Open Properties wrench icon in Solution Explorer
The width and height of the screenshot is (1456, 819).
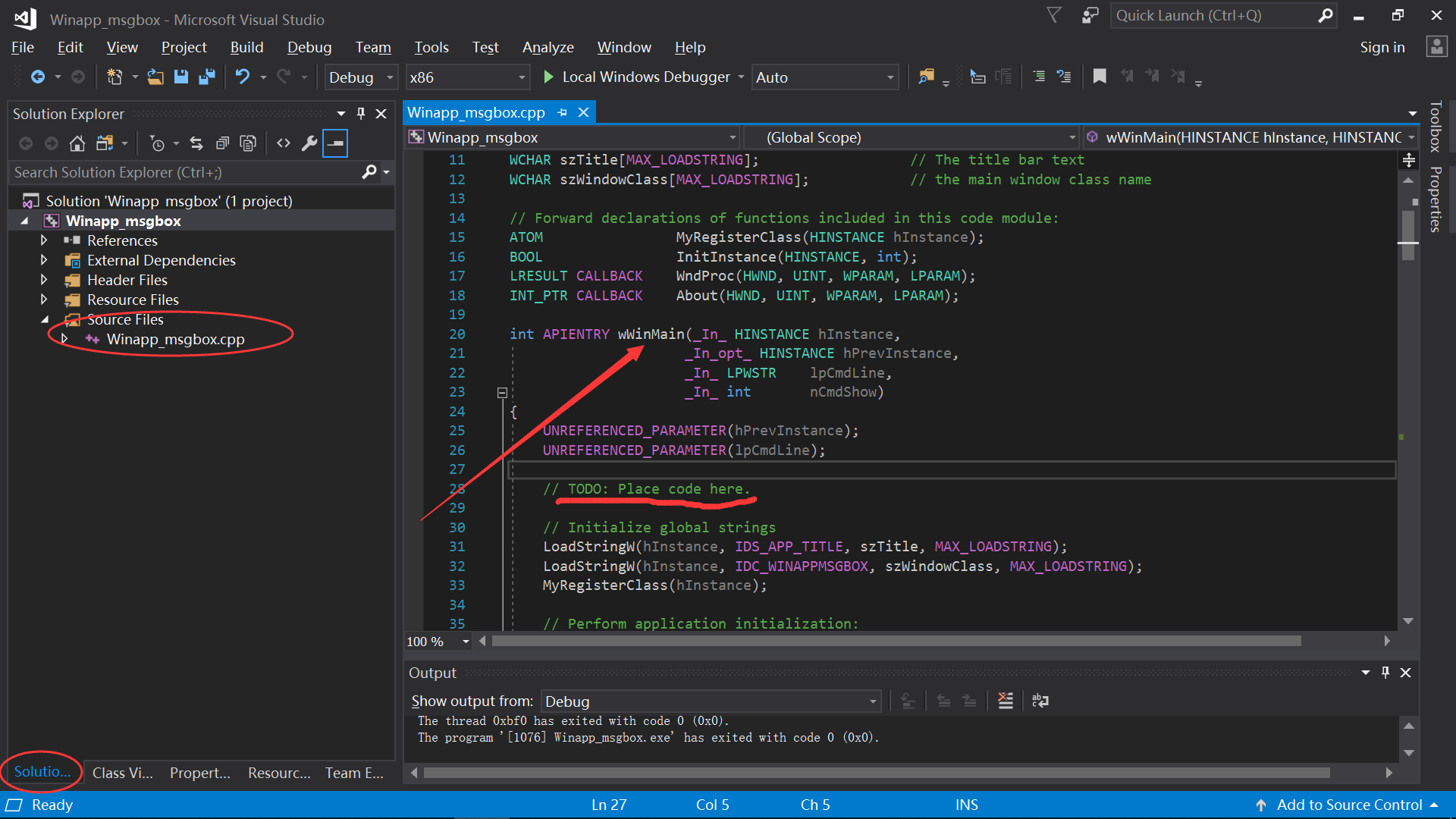click(309, 143)
